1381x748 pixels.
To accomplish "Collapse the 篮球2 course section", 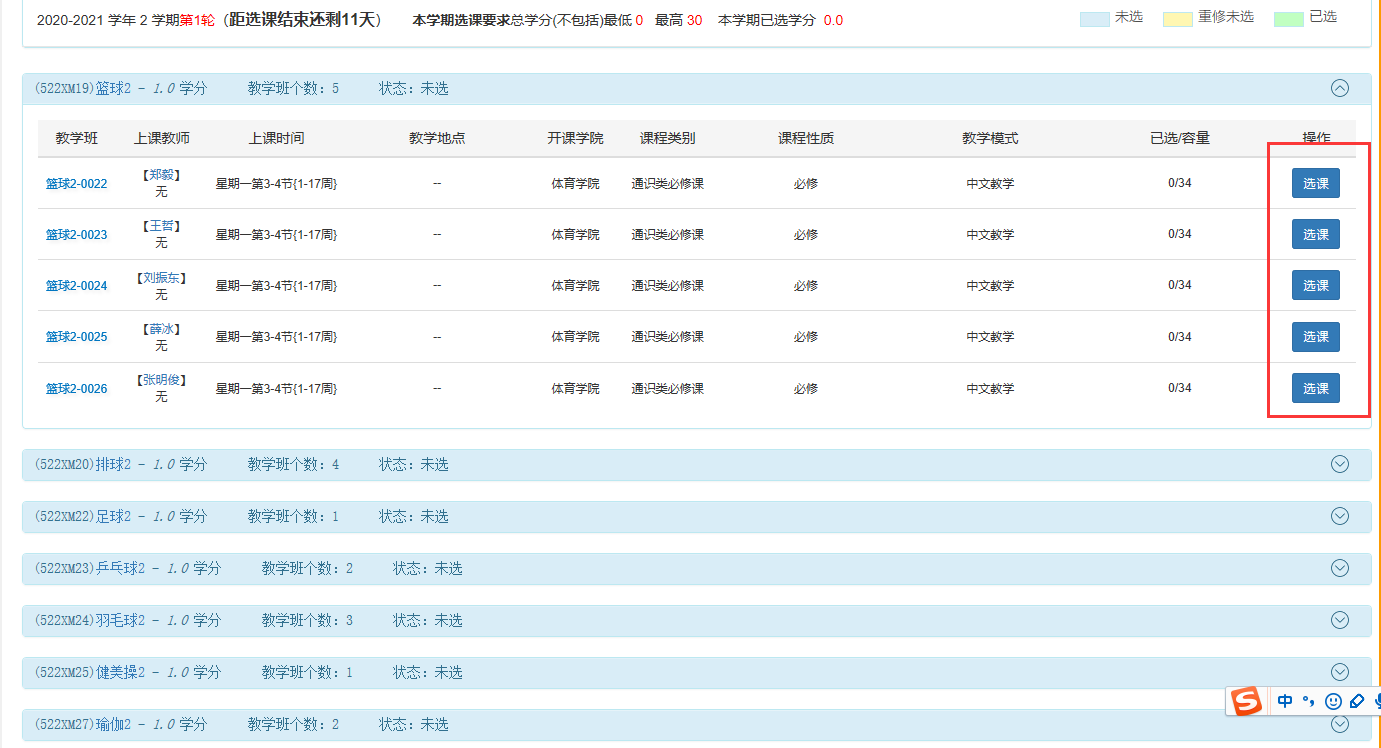I will coord(1340,88).
